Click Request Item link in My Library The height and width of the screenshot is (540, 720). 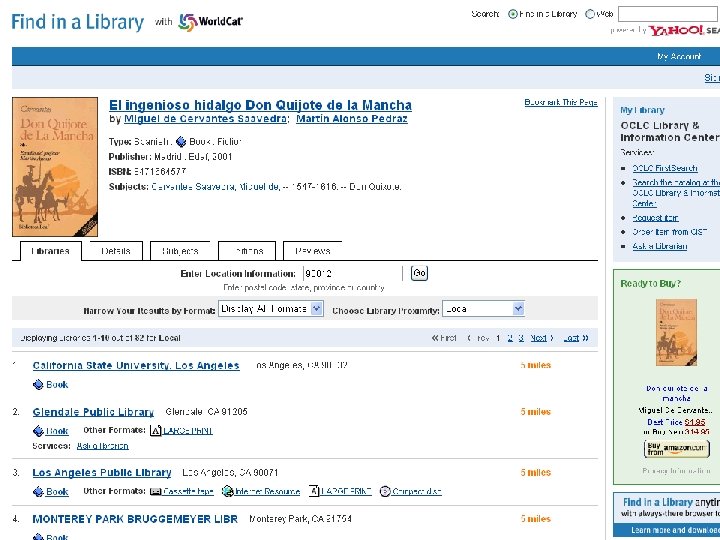tap(655, 218)
